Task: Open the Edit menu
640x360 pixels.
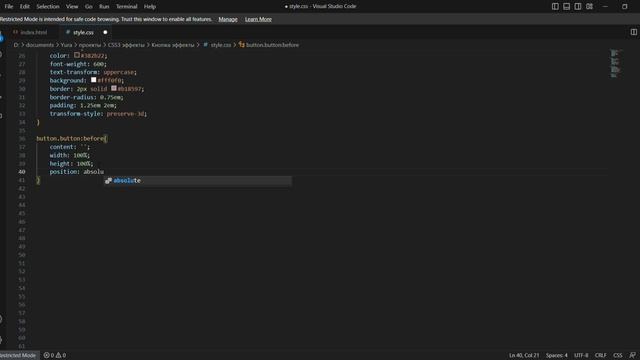Action: [24, 7]
